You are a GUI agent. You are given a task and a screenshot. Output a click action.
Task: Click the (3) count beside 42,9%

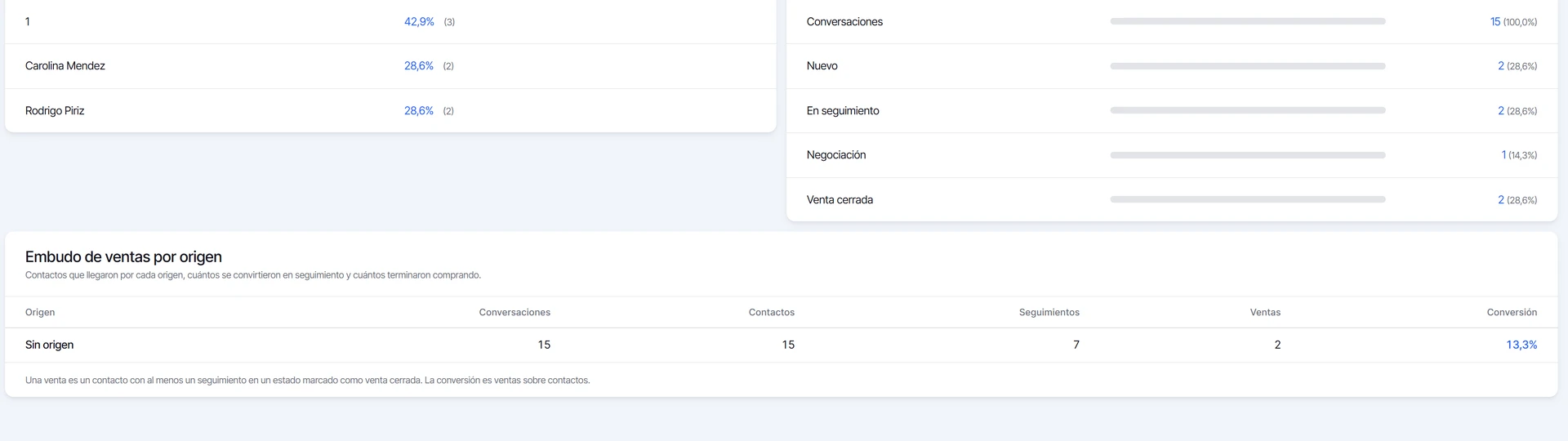(x=449, y=22)
